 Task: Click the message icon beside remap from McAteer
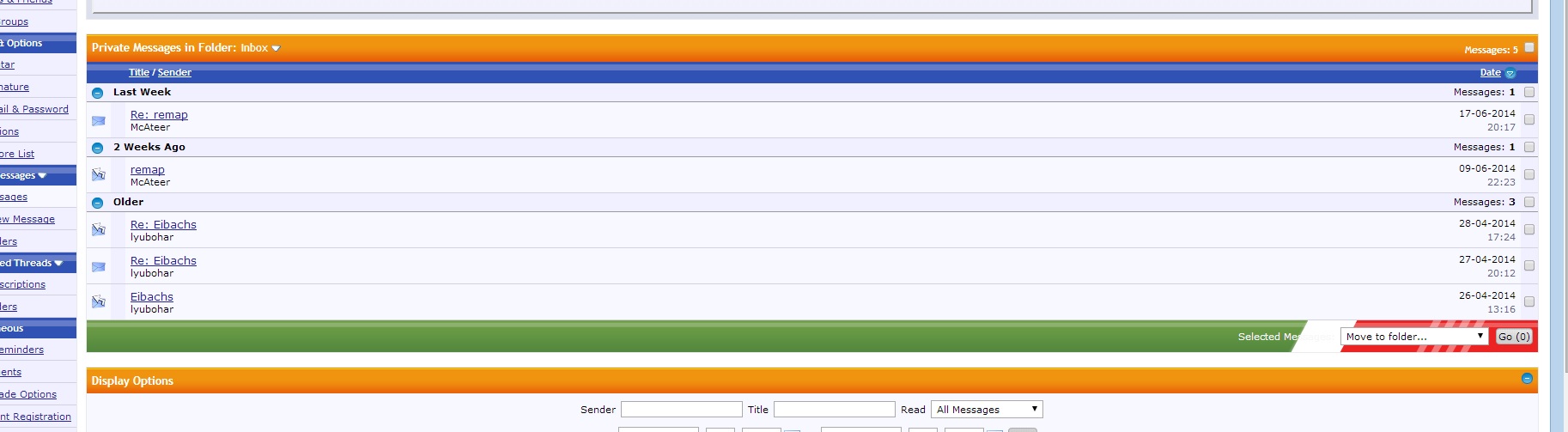tap(99, 175)
